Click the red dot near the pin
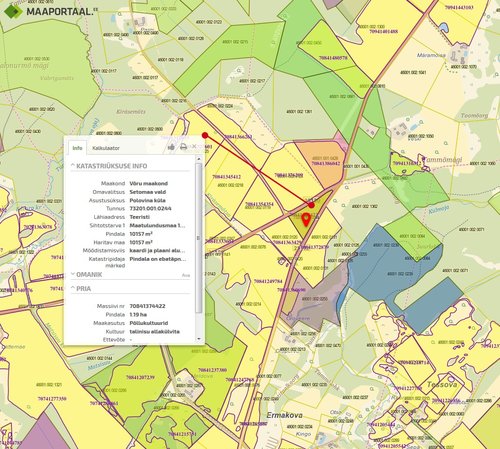 tap(311, 205)
